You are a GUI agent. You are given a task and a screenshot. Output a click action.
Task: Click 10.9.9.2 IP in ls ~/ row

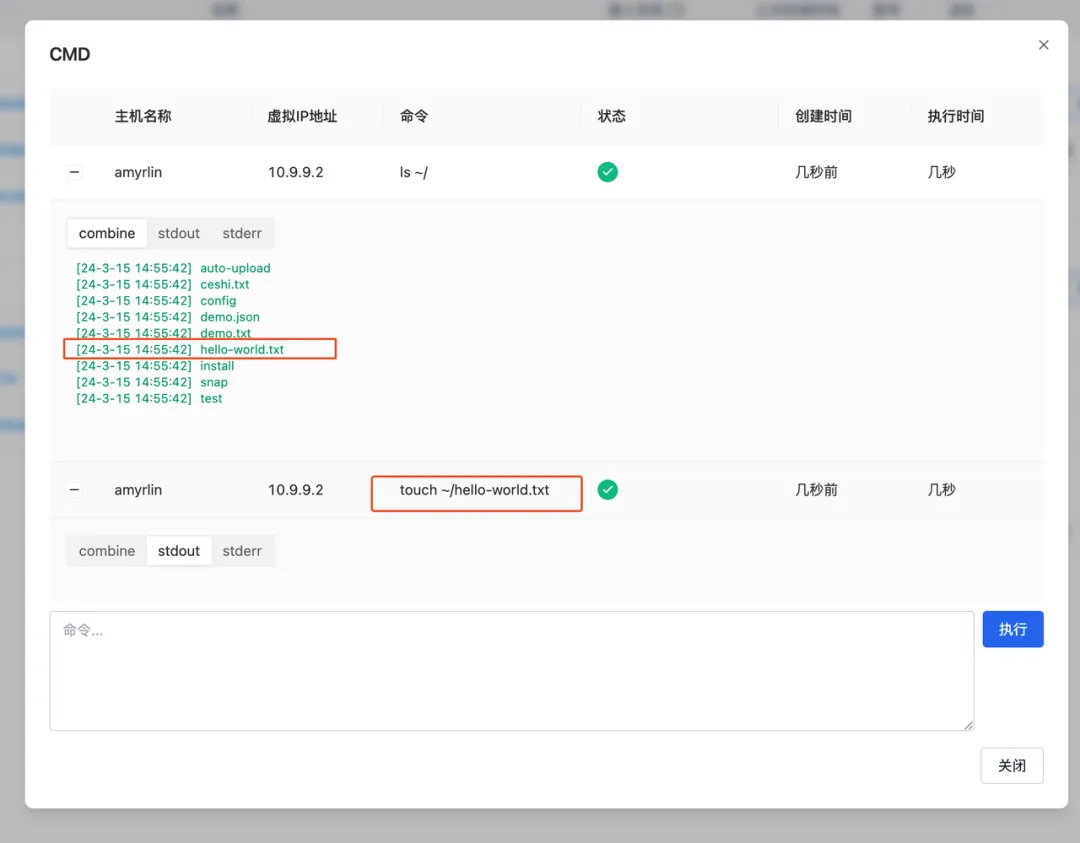coord(295,172)
